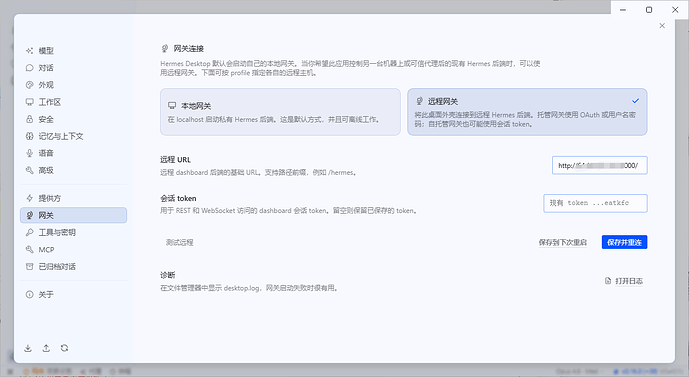This screenshot has height=377, width=689.
Task: Show 已归档对话 archived conversations
Action: coord(73,267)
